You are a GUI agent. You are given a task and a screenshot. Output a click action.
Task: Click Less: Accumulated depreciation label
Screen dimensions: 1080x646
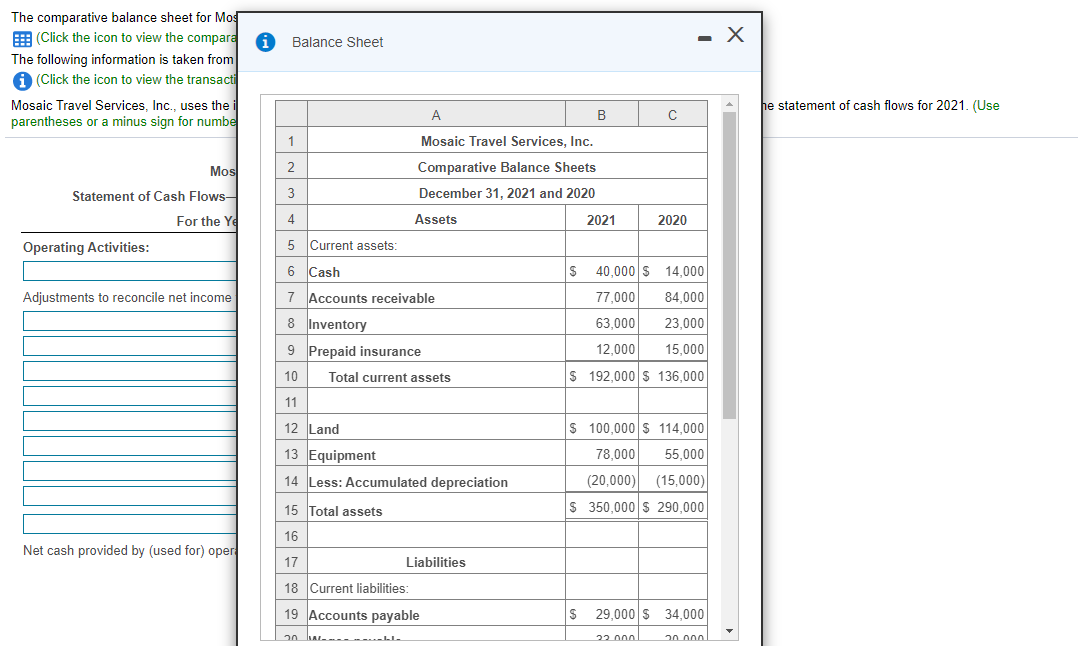click(x=408, y=482)
